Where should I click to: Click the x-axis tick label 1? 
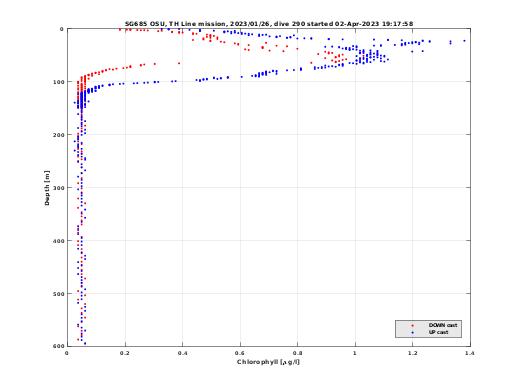(x=355, y=353)
